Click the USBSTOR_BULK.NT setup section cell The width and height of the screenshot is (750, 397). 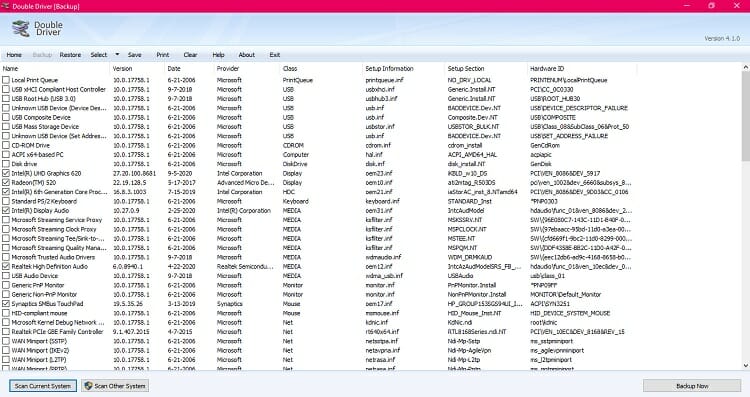tap(474, 127)
